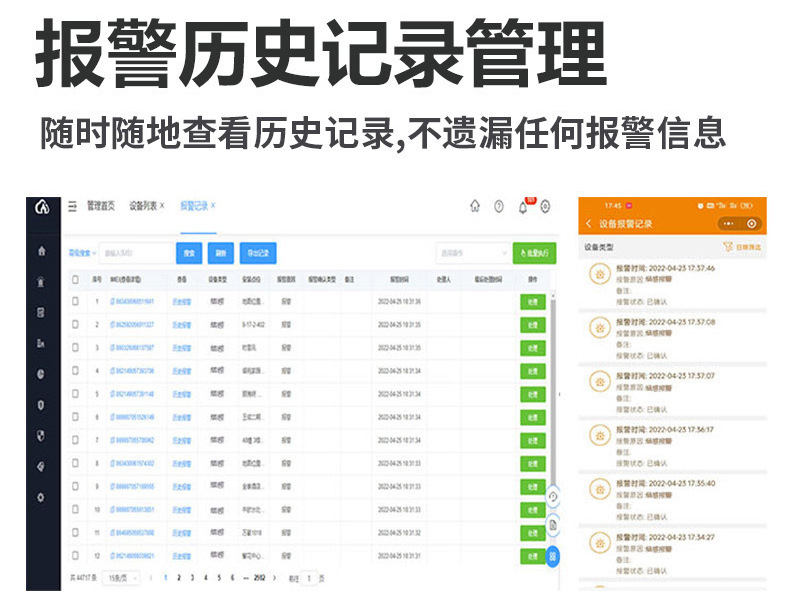Image resolution: width=790 pixels, height=599 pixels.
Task: Close the 设备列表 tab
Action: point(162,206)
